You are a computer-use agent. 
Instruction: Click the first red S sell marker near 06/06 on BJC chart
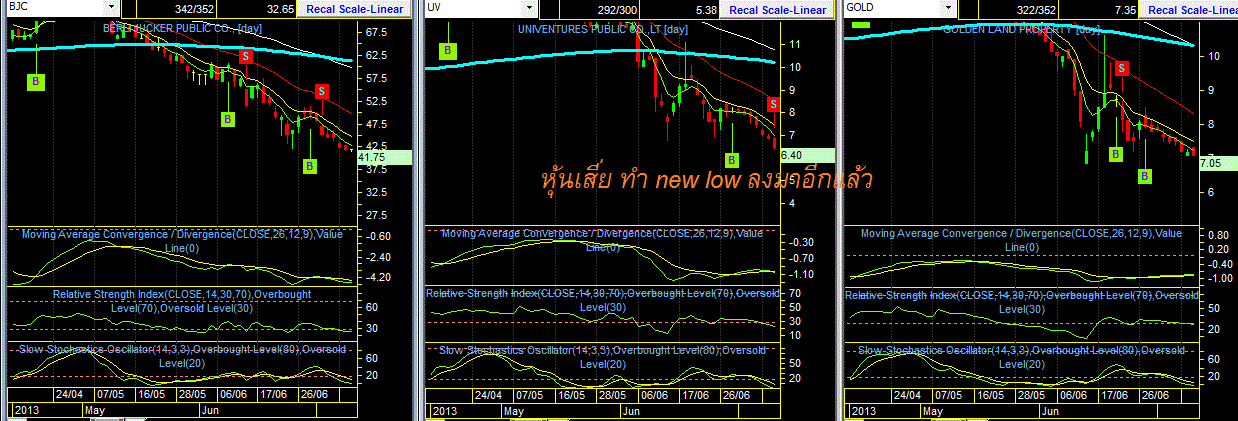tap(245, 57)
